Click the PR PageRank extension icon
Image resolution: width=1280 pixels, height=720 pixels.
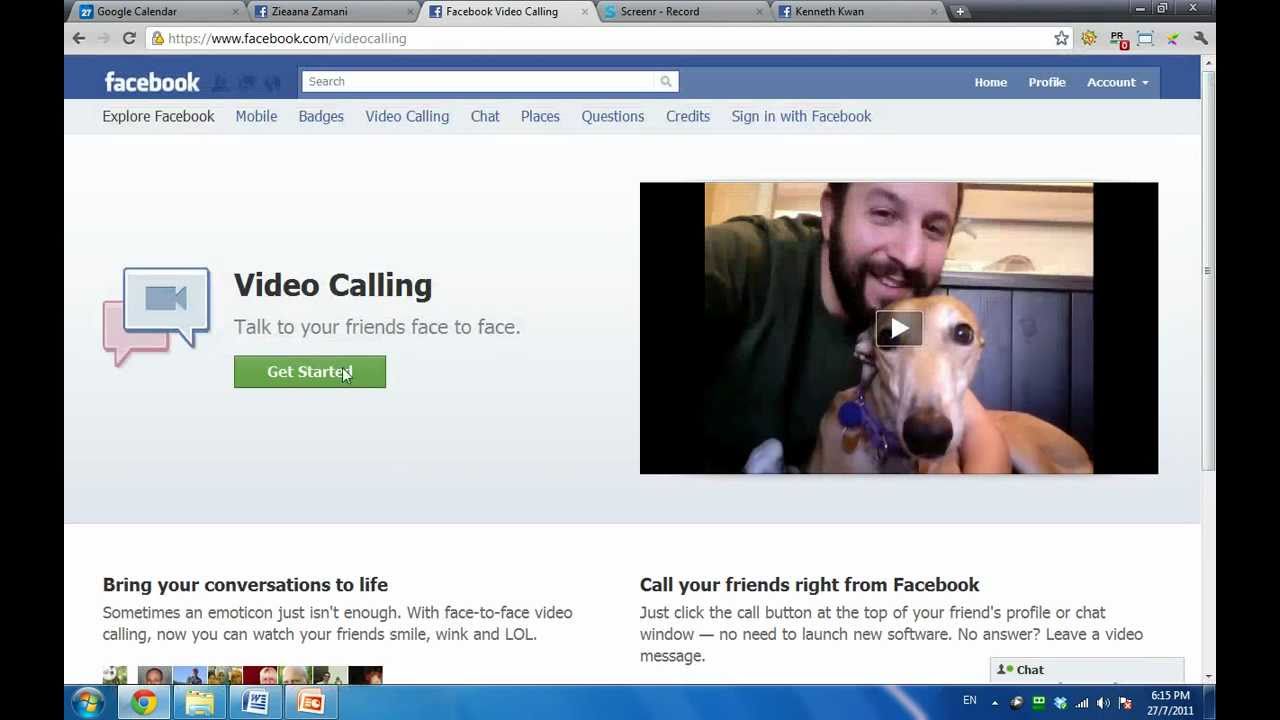click(1118, 39)
